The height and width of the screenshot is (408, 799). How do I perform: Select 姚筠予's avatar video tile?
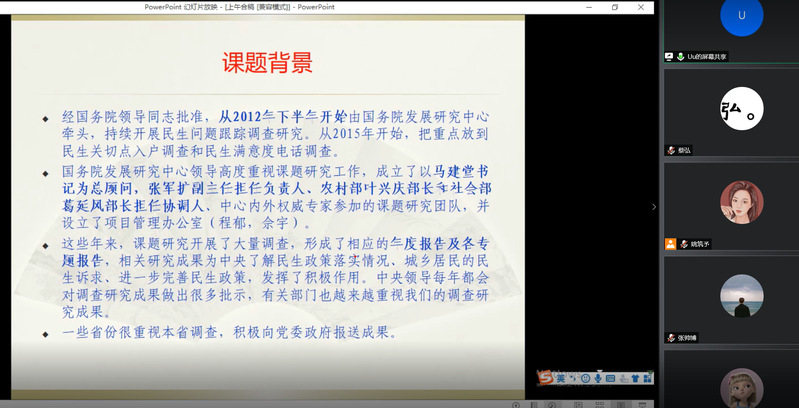pyautogui.click(x=741, y=203)
